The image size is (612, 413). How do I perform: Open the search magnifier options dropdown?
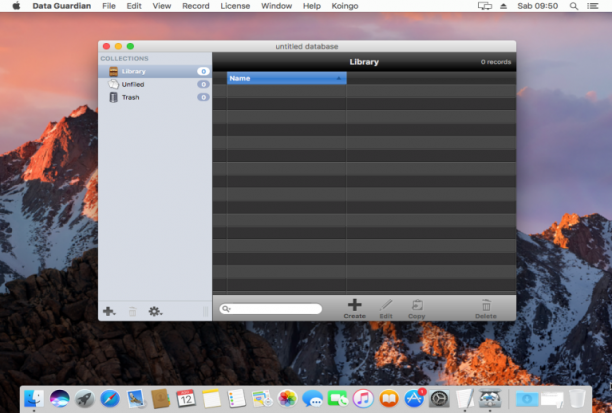click(226, 309)
